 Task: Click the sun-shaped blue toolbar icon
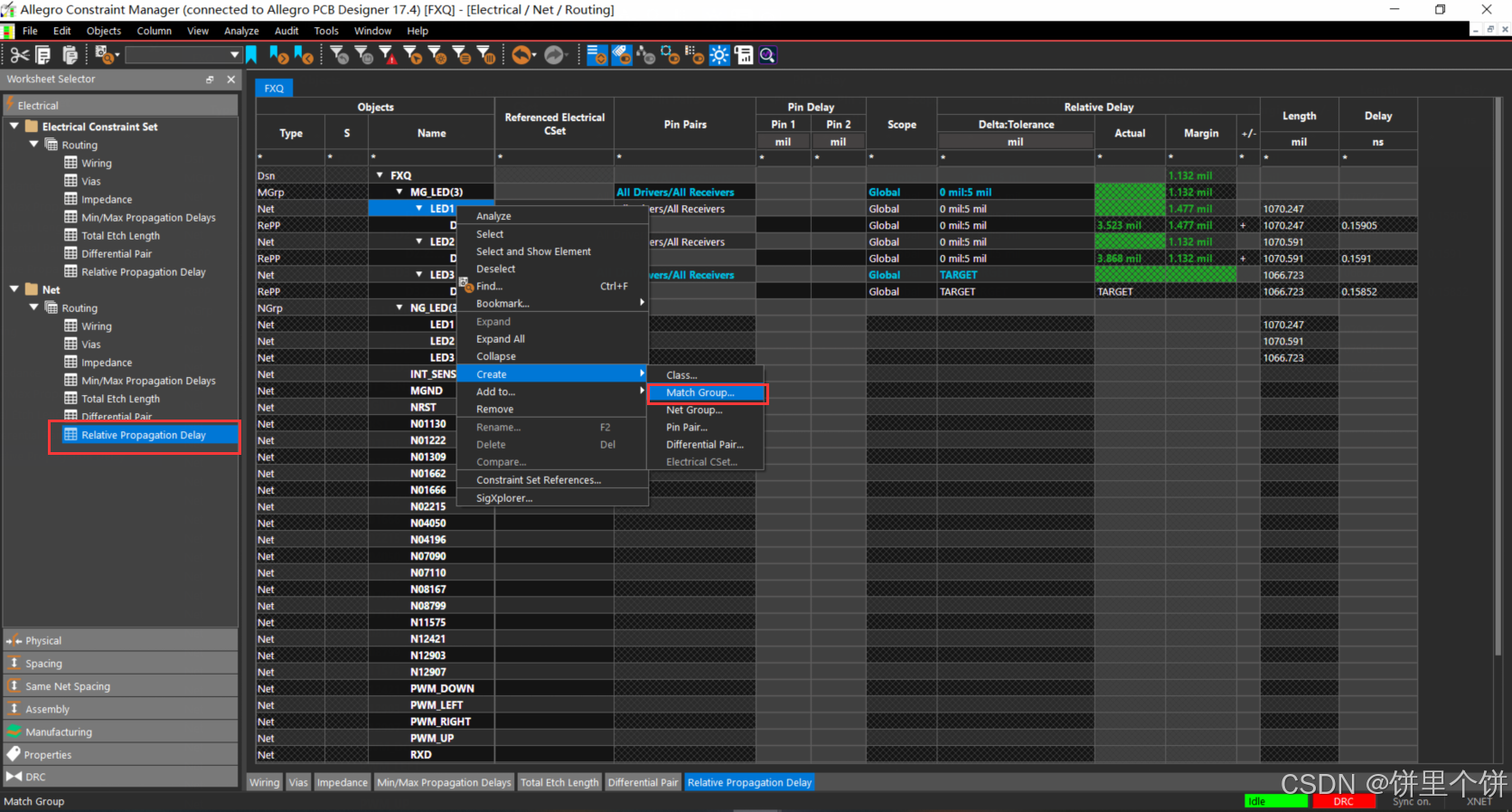tap(719, 55)
